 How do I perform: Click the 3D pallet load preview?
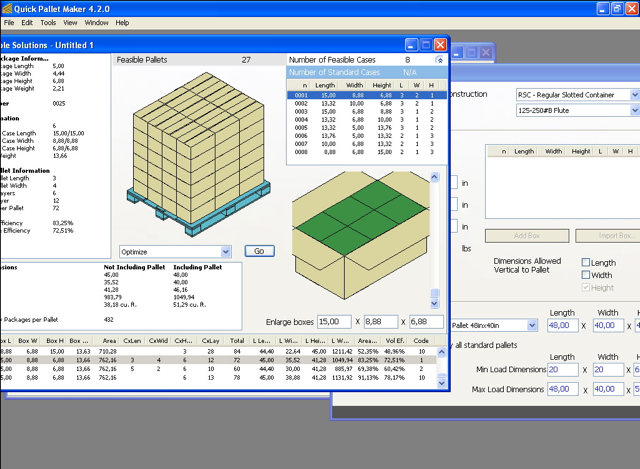coord(199,154)
